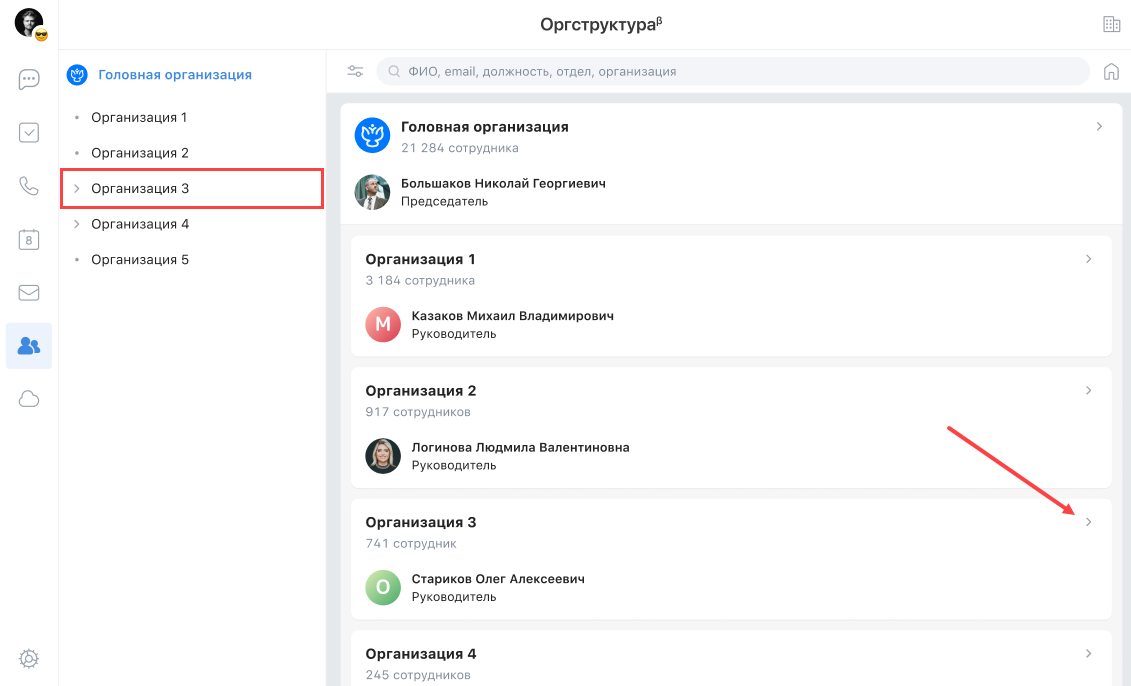1131x686 pixels.
Task: Open Большаков Николай Георгиевич profile
Action: [502, 184]
